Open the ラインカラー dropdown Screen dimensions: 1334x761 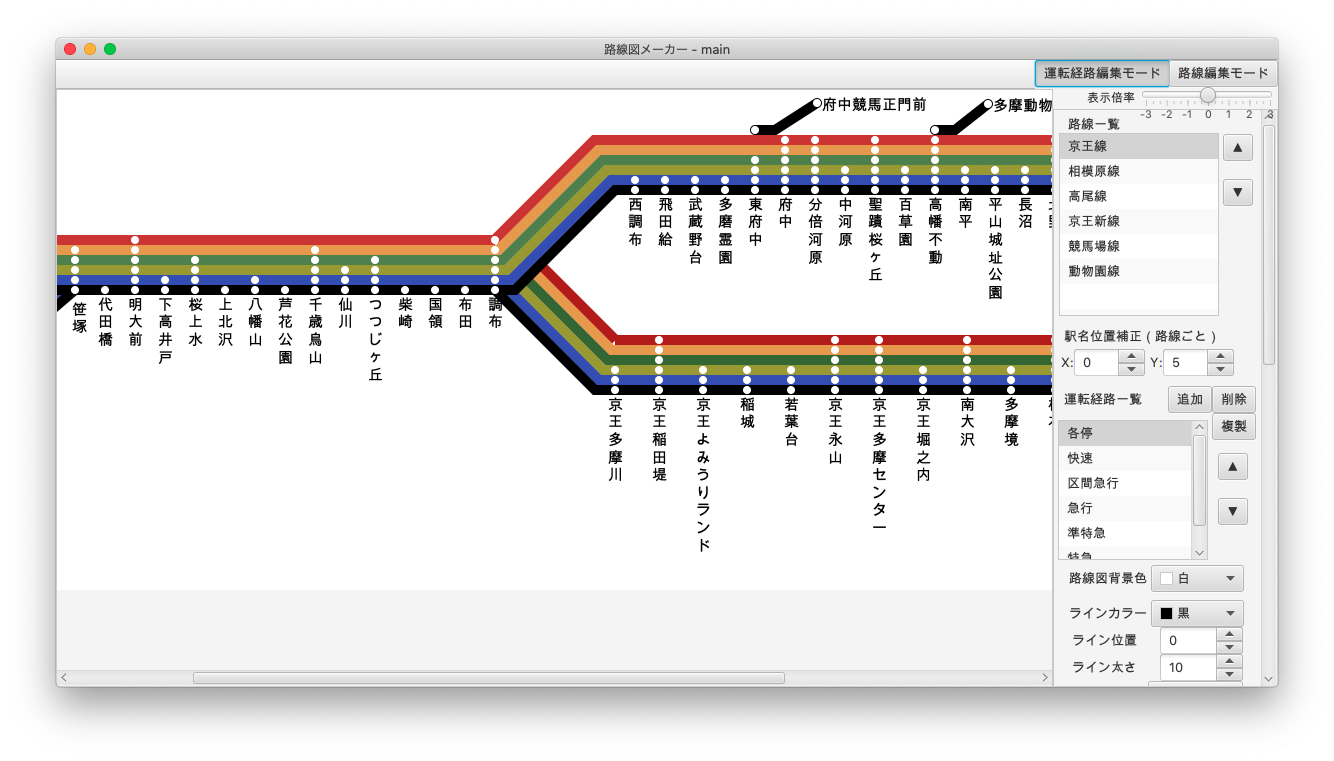(x=1198, y=613)
